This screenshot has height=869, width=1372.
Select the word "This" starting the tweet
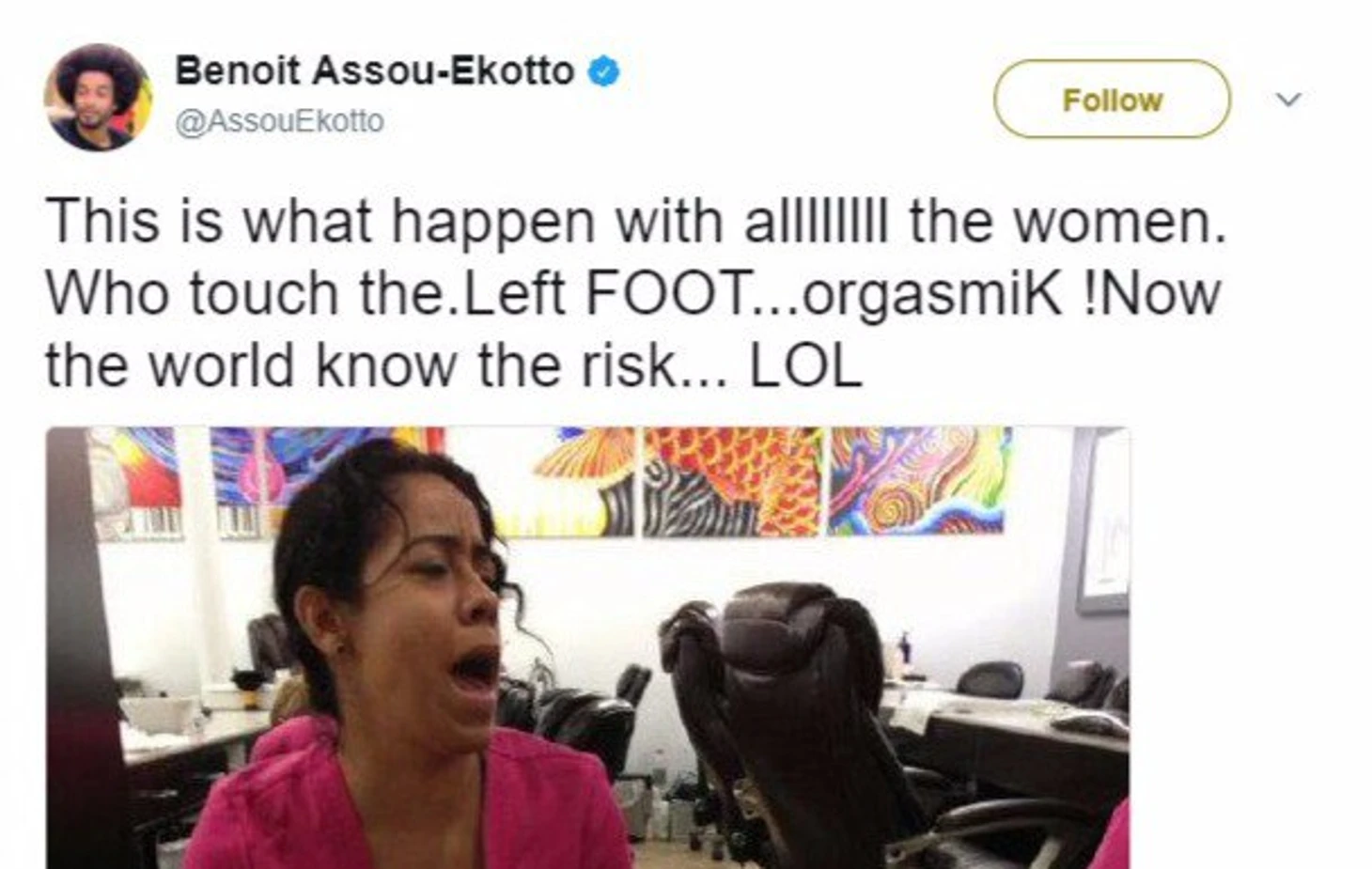tap(102, 222)
